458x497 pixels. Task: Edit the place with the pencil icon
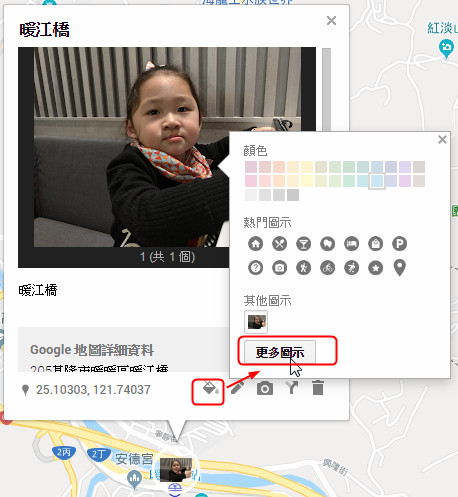(237, 388)
